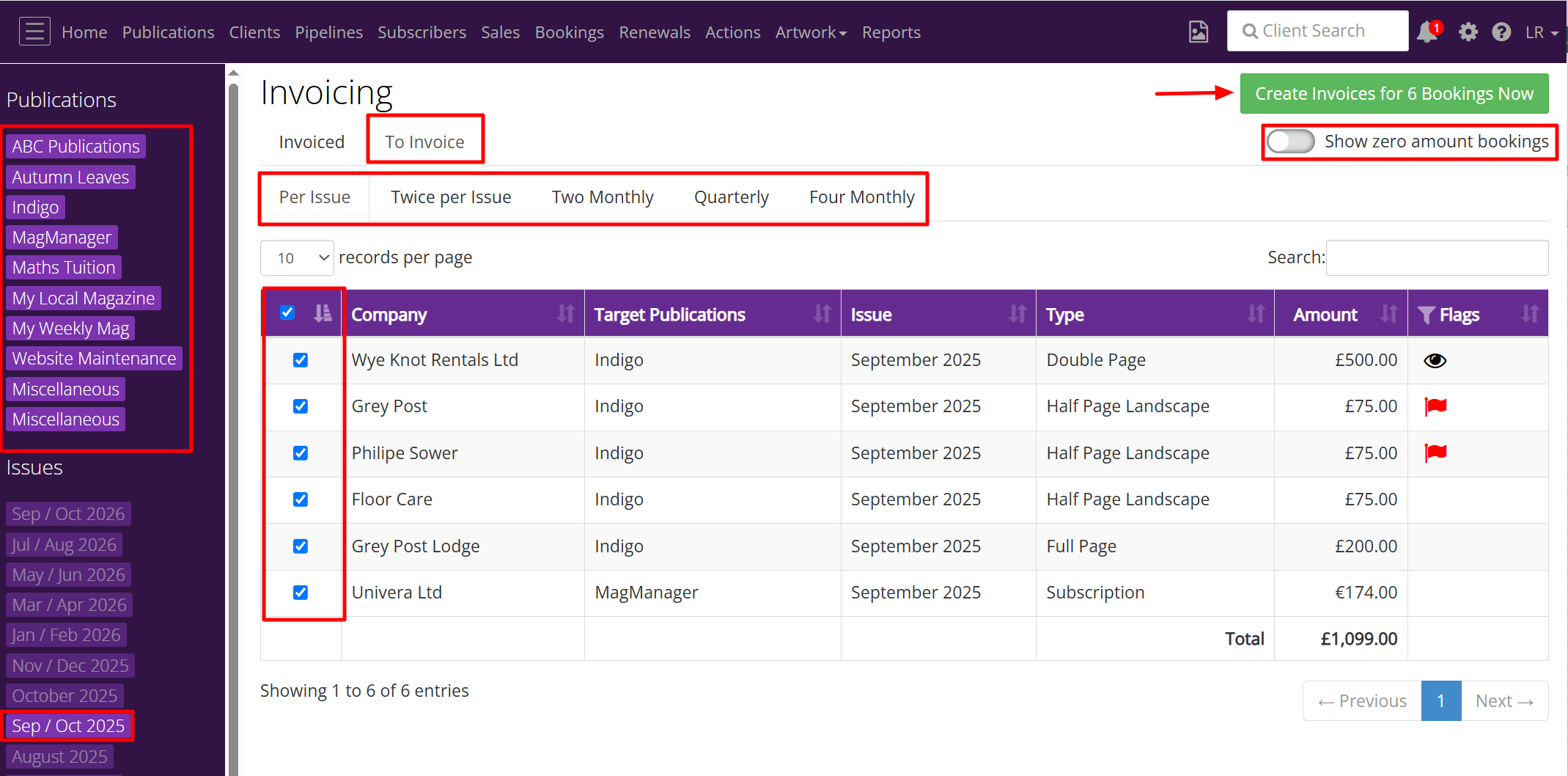Sort by the Issue column arrows
Screen dimensions: 1568x776
point(1017,314)
